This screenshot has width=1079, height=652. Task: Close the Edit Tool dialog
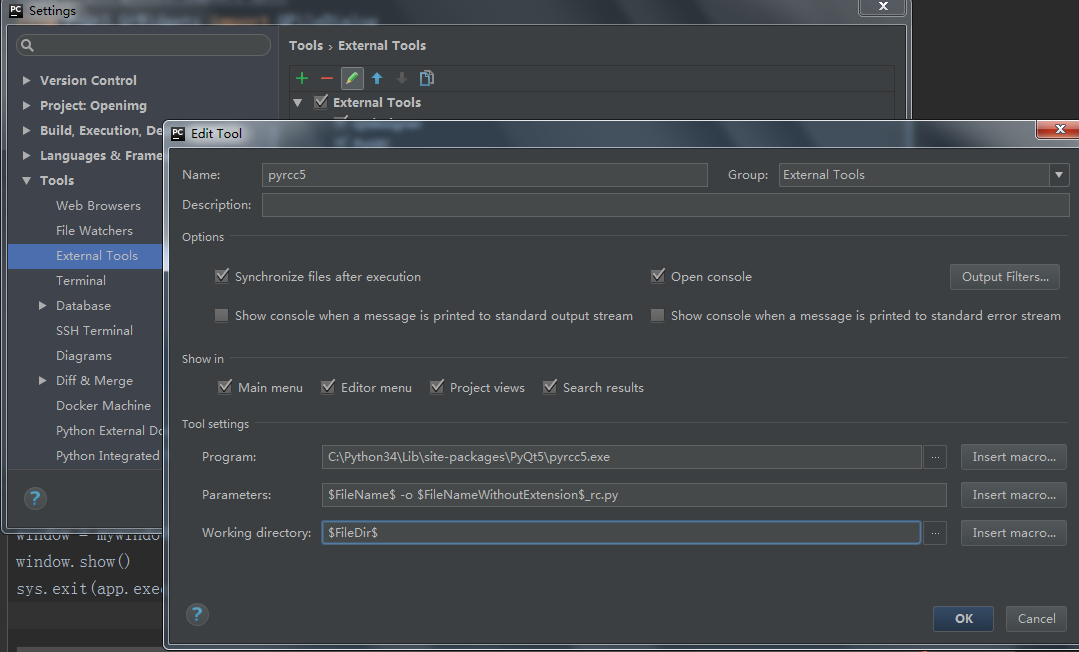(1060, 129)
